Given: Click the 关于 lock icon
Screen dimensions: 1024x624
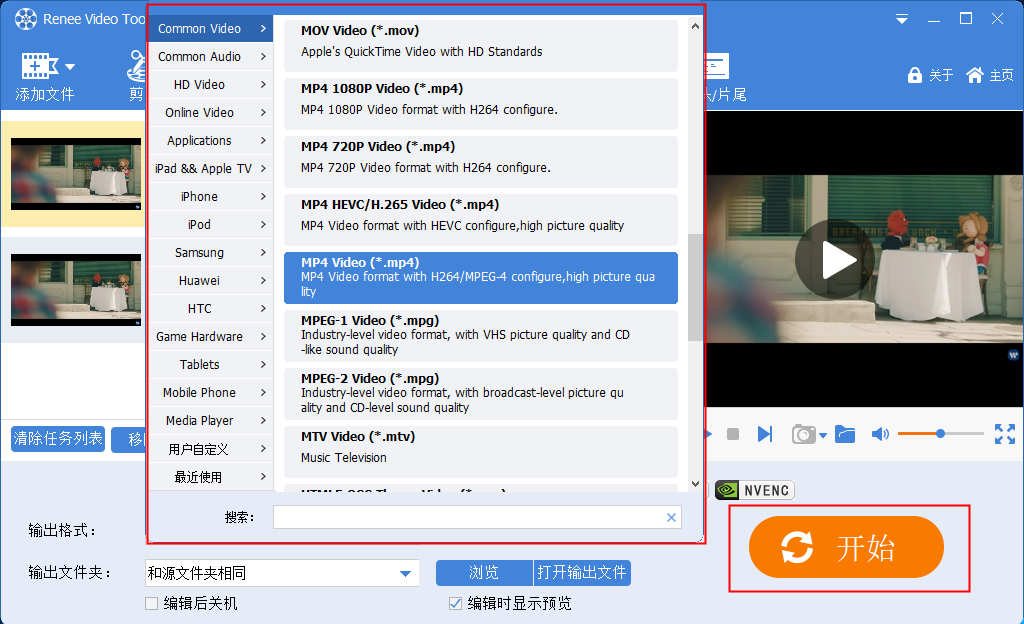Looking at the screenshot, I should pos(914,75).
